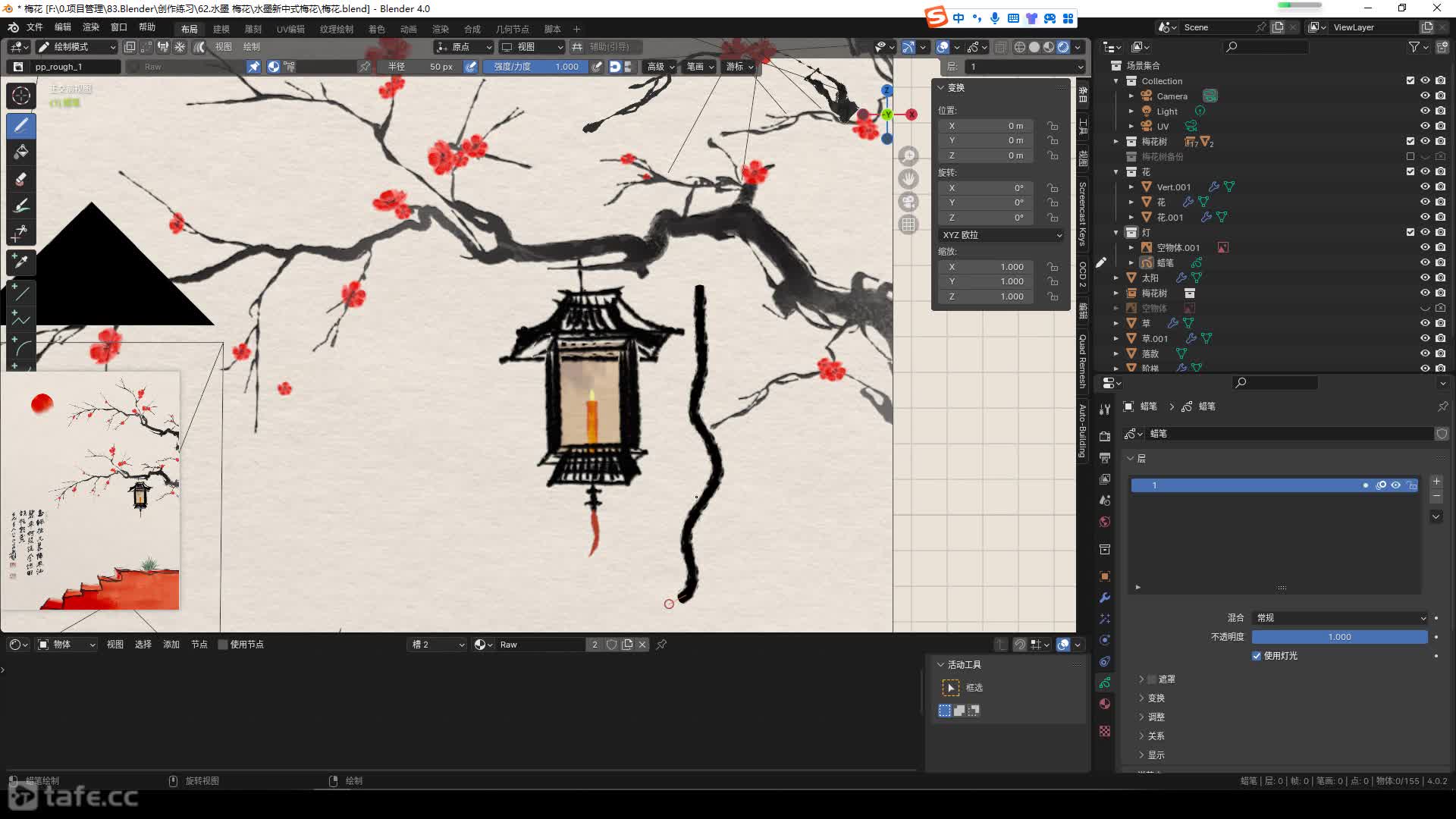The width and height of the screenshot is (1456, 819).
Task: Toggle radius pressure sensitivity pen icon
Action: (x=471, y=67)
